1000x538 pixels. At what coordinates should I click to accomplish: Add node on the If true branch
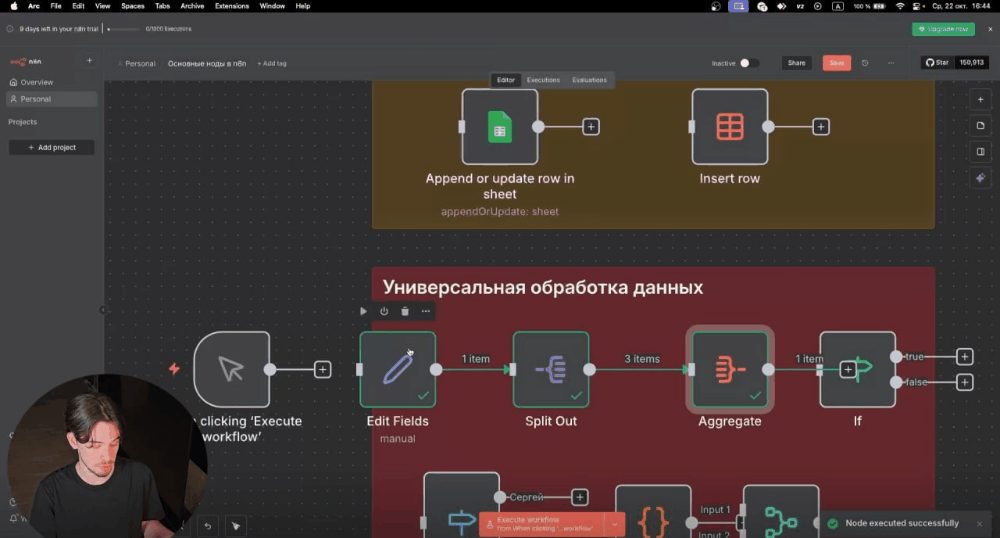(x=964, y=356)
